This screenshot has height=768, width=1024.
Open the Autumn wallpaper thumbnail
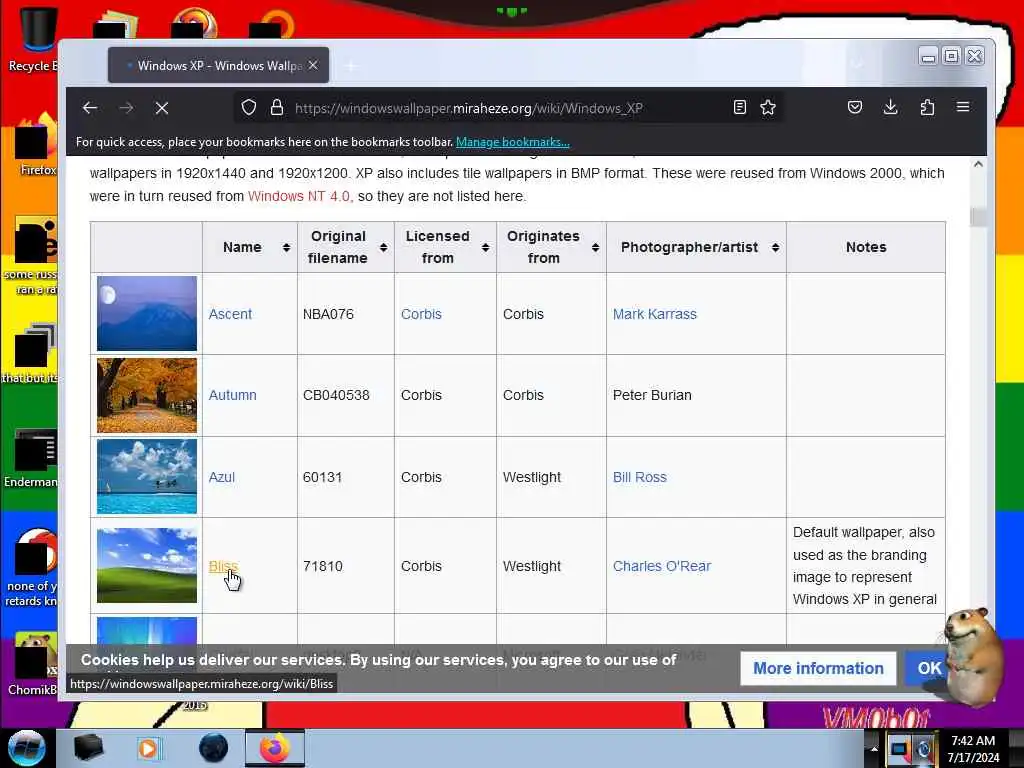147,395
